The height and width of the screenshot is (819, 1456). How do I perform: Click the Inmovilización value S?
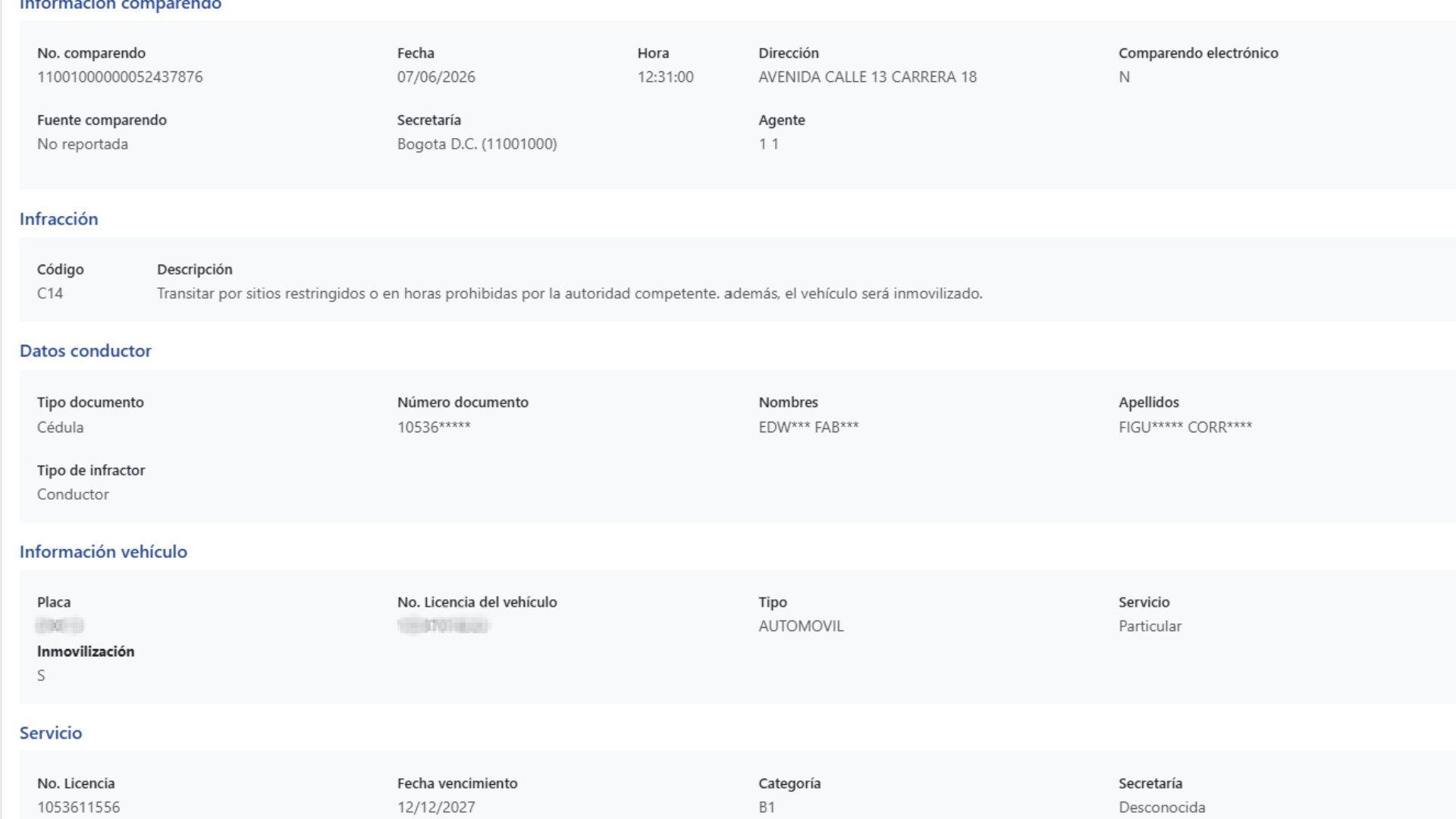[41, 676]
